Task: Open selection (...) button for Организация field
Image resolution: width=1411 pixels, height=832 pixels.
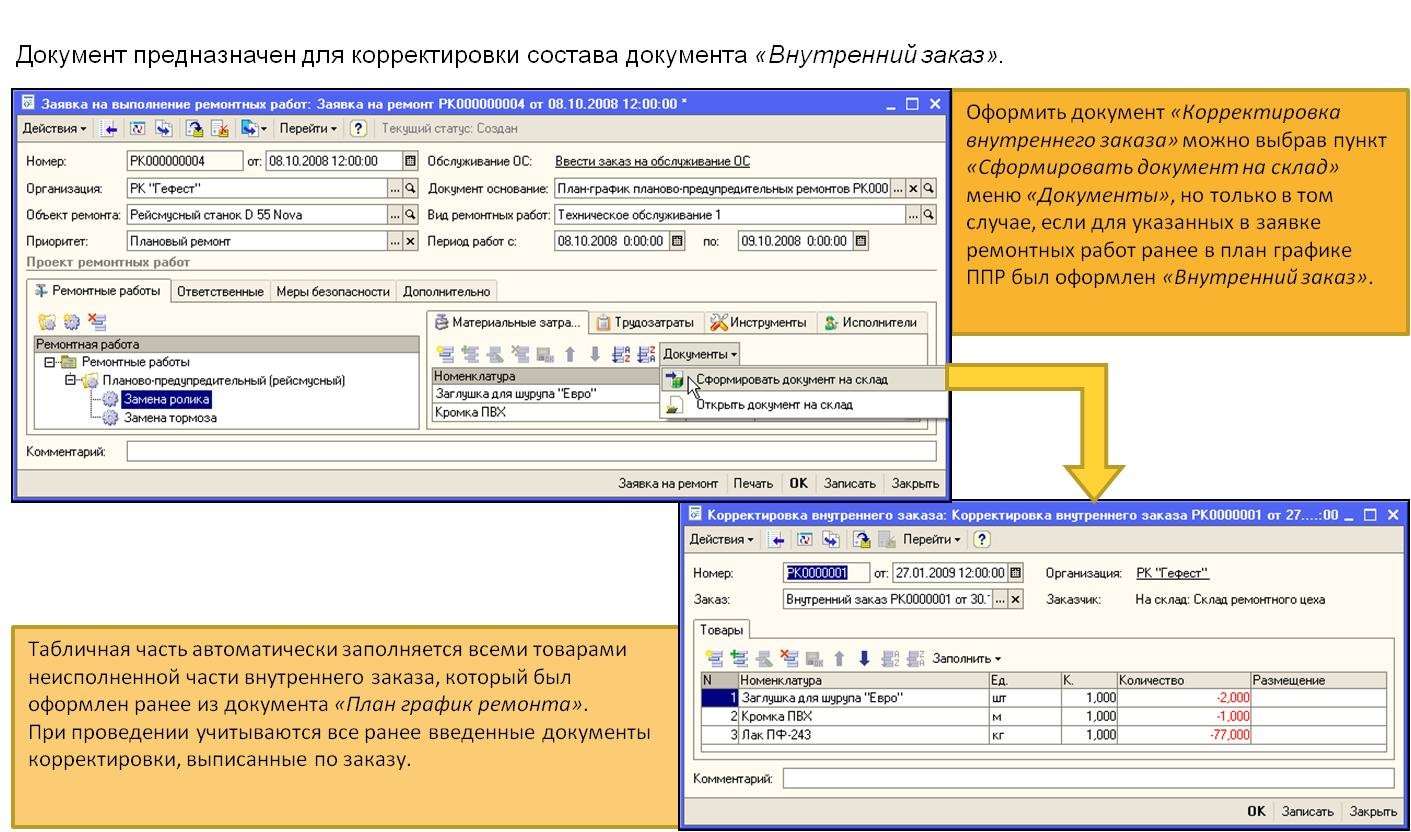Action: pos(395,188)
